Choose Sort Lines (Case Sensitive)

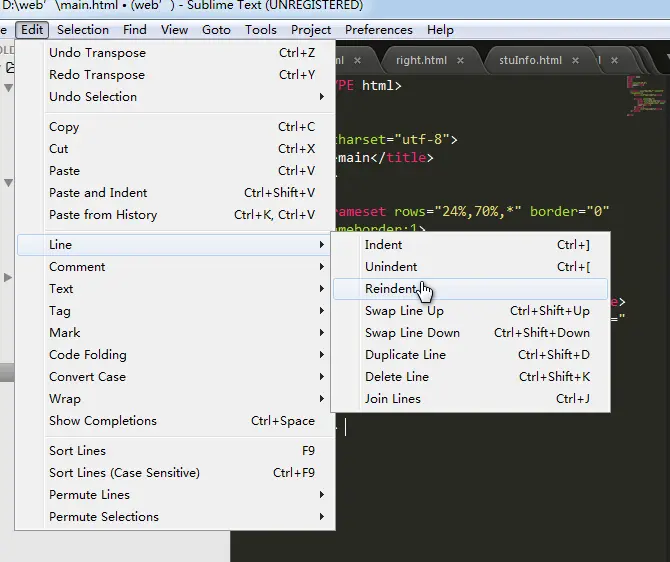175,473
